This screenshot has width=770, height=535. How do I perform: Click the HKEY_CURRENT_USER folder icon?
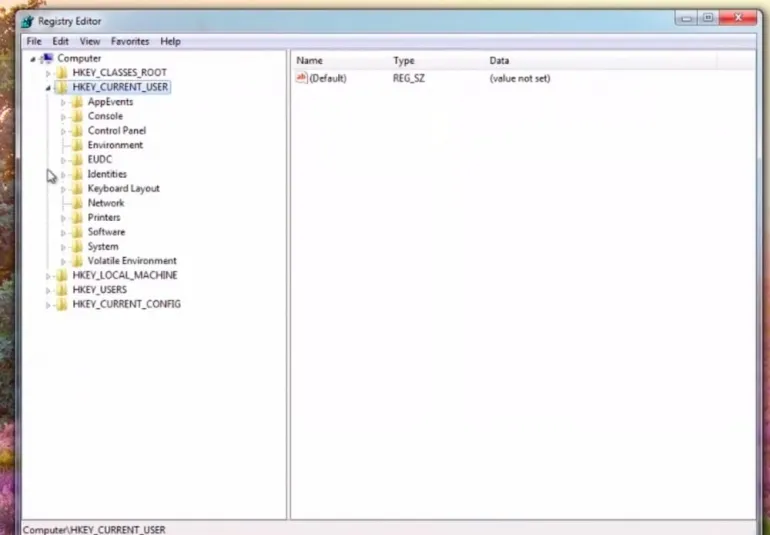(x=62, y=87)
